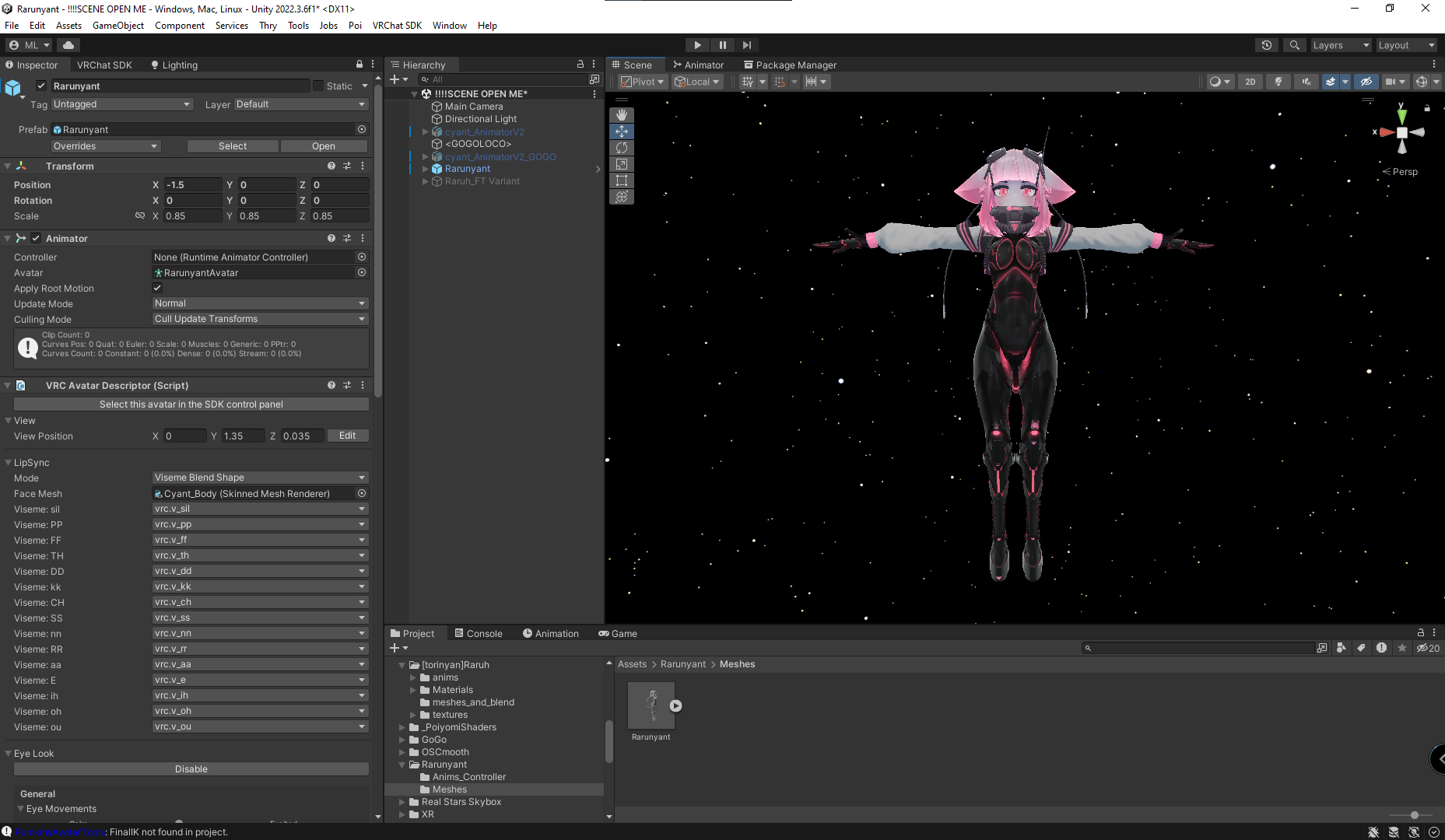Open LipSync Mode dropdown
Viewport: 1445px width, 840px height.
coord(260,478)
